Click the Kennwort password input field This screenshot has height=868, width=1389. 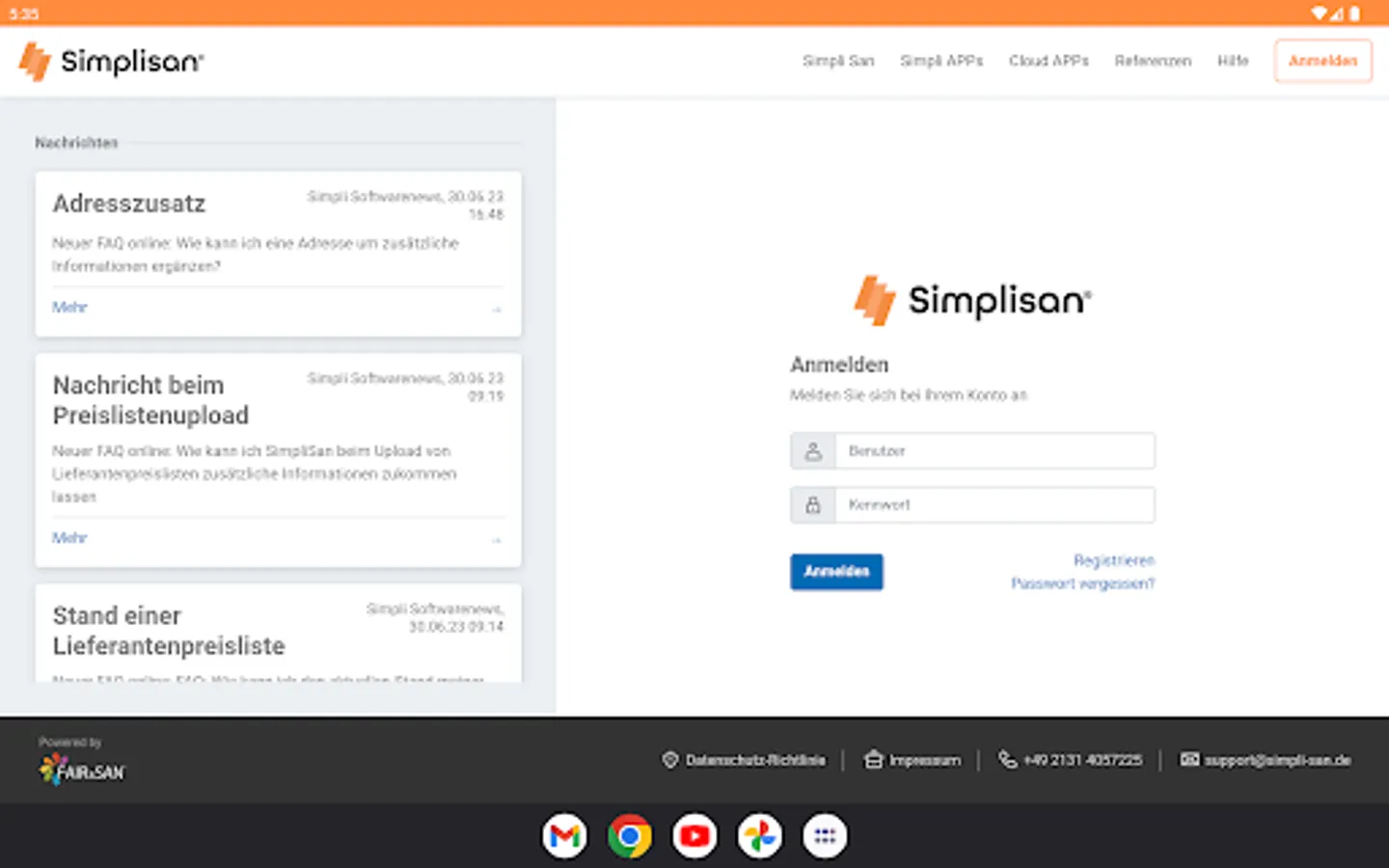coord(994,504)
